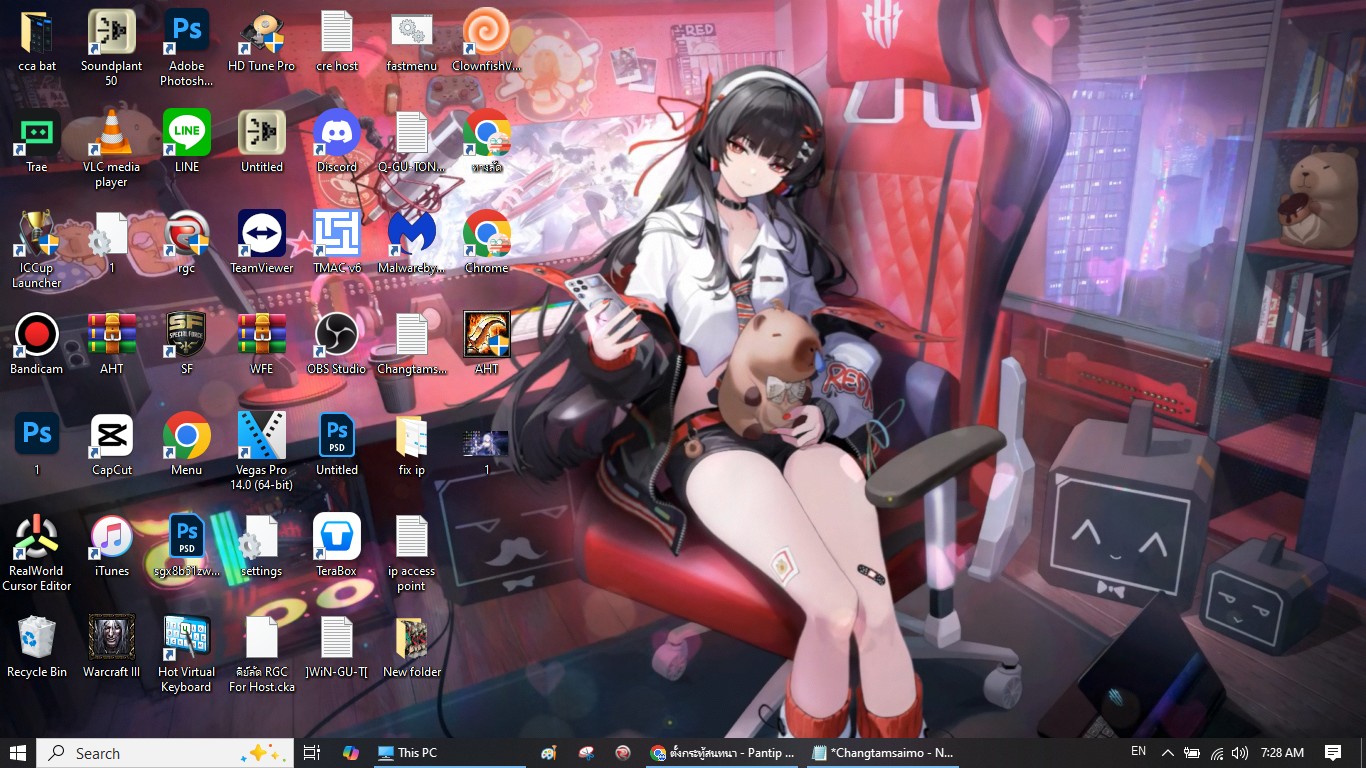Open the notification center
Viewport: 1366px width, 768px height.
(1333, 753)
